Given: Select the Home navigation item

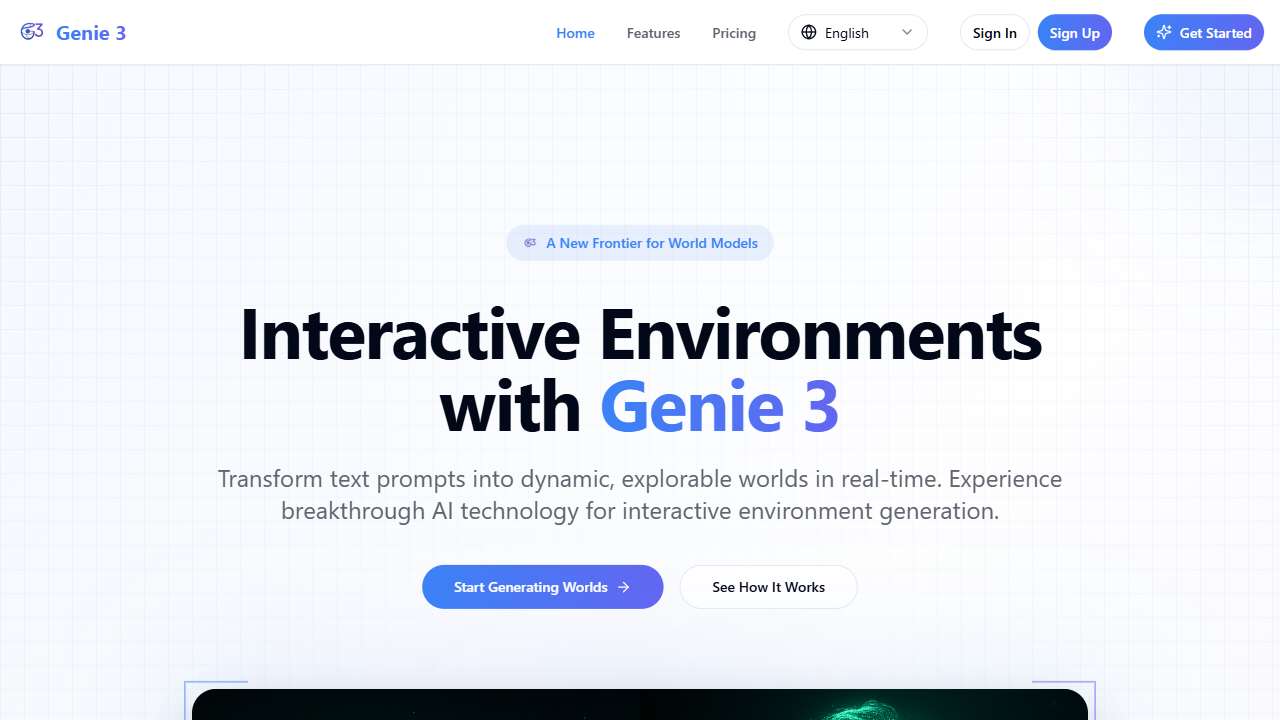Looking at the screenshot, I should [x=575, y=33].
